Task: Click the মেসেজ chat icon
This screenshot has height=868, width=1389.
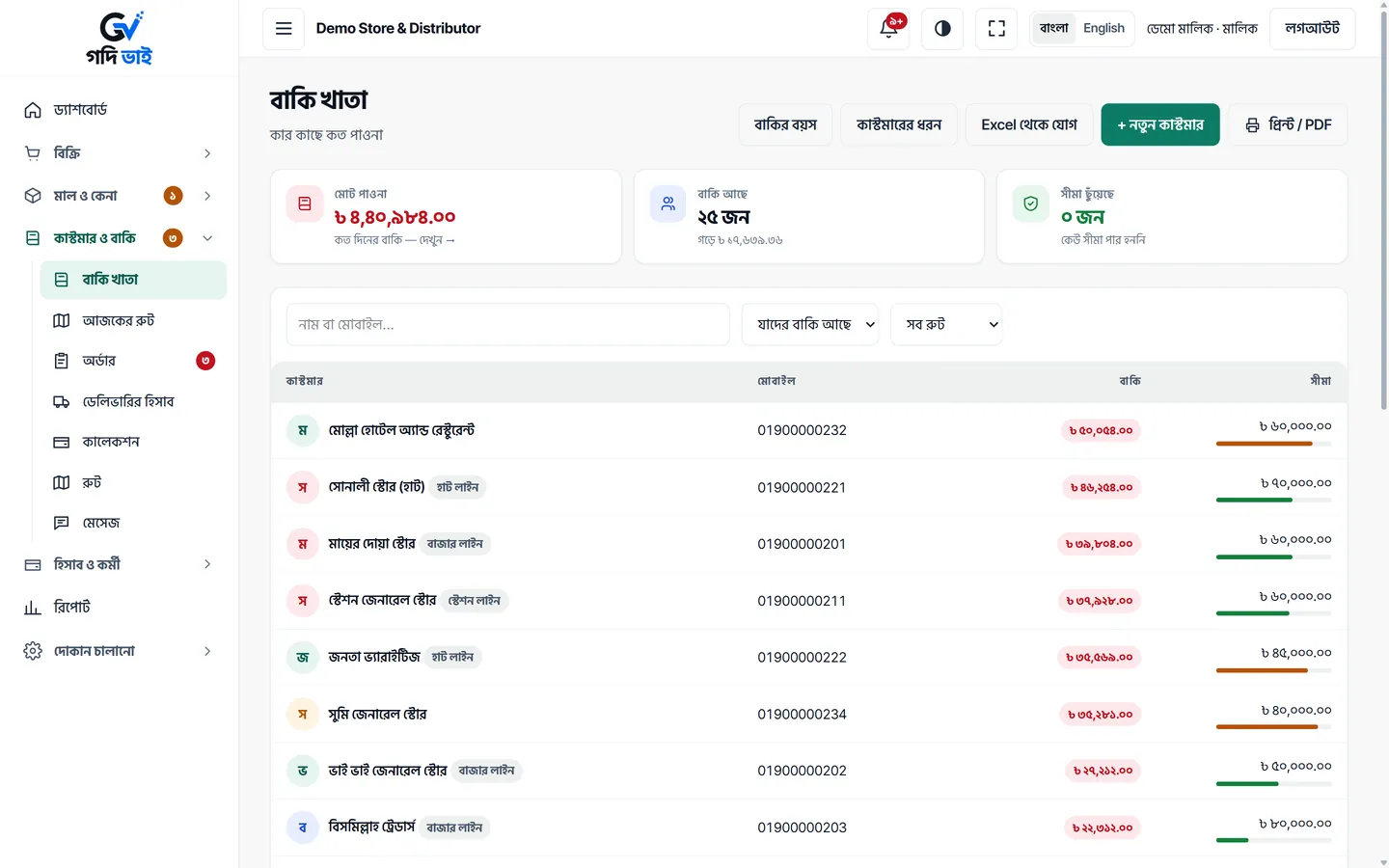Action: click(x=62, y=523)
